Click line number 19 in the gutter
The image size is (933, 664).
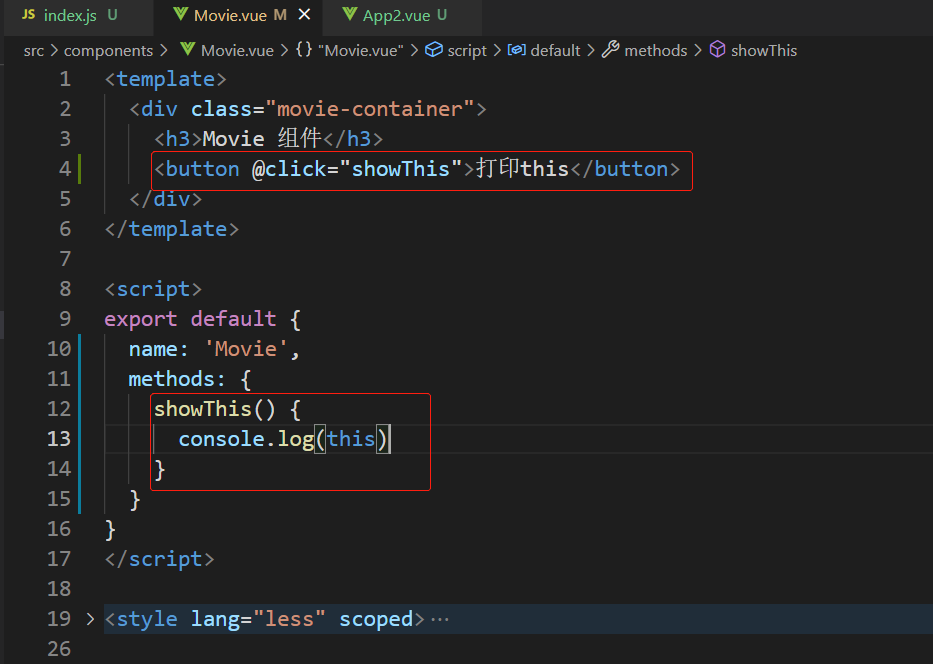click(59, 619)
